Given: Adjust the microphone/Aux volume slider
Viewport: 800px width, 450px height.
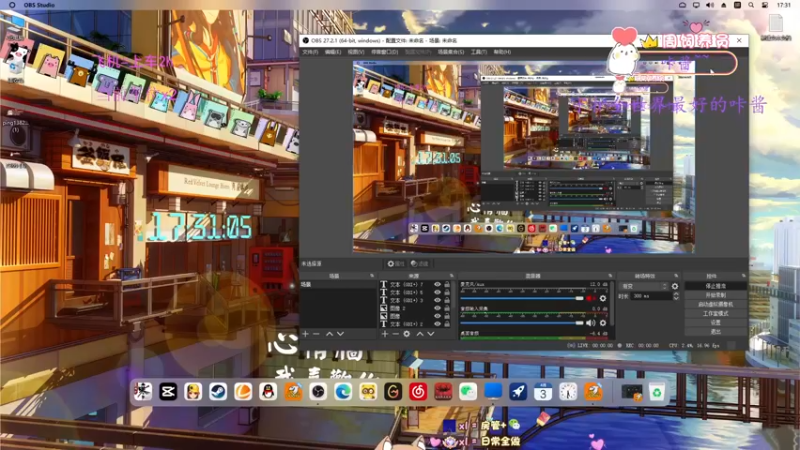Looking at the screenshot, I should click(x=521, y=298).
